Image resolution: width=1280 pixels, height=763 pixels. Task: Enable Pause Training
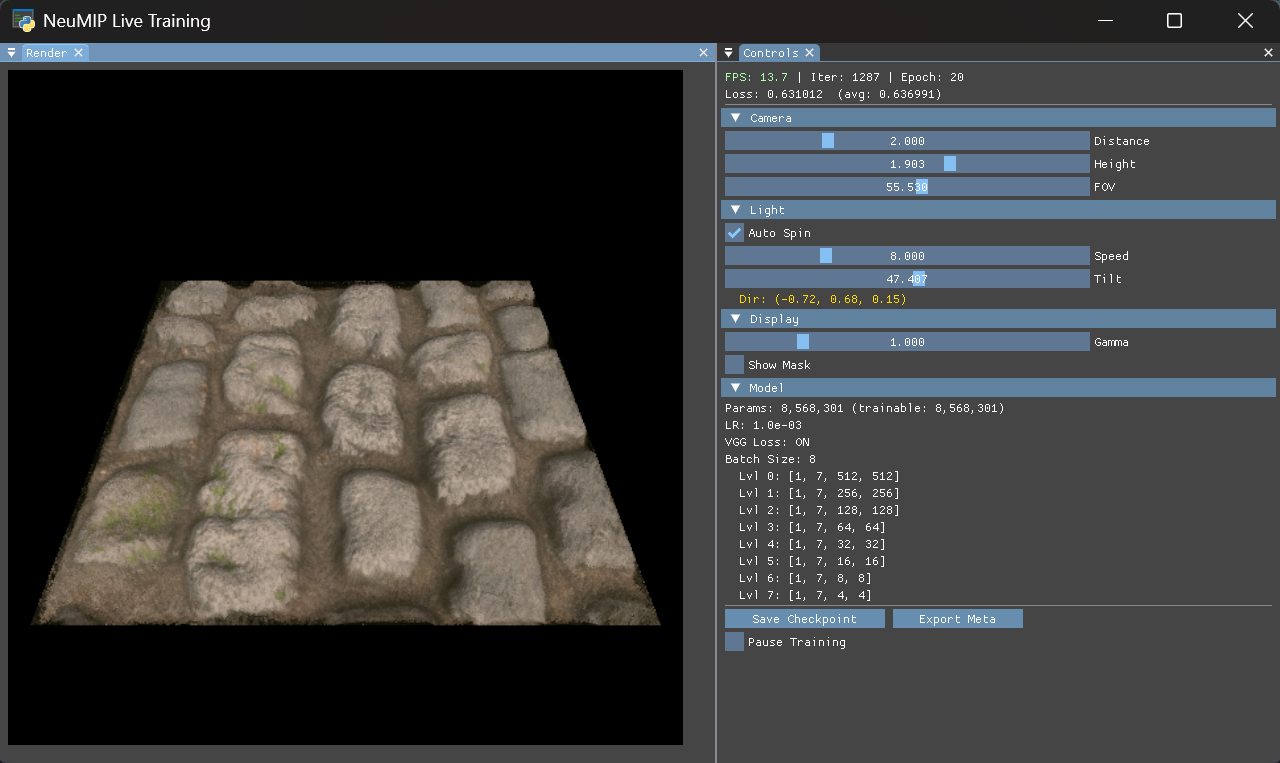(x=733, y=641)
